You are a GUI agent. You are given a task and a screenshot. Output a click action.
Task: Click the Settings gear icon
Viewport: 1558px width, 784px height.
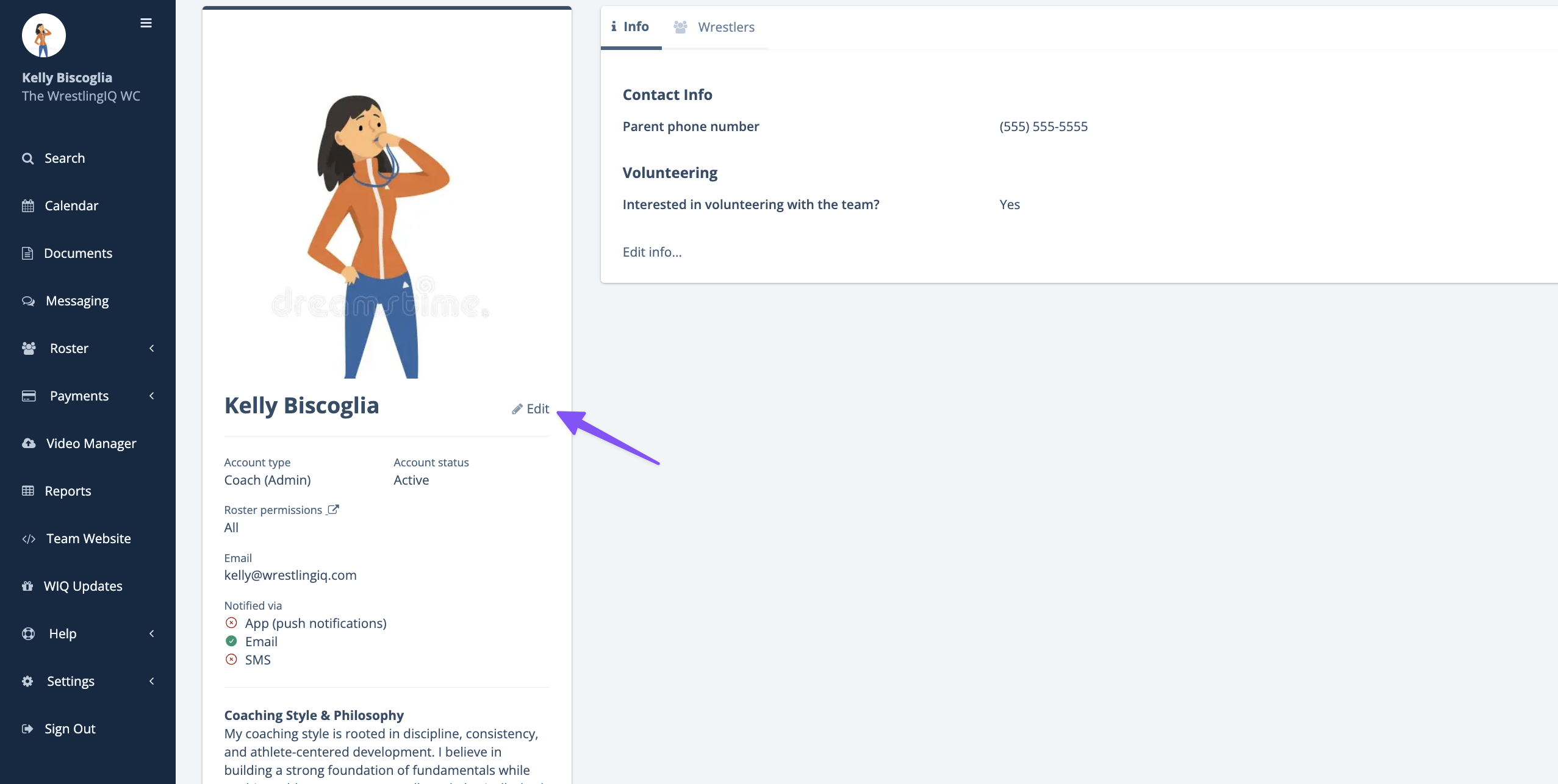[x=27, y=681]
